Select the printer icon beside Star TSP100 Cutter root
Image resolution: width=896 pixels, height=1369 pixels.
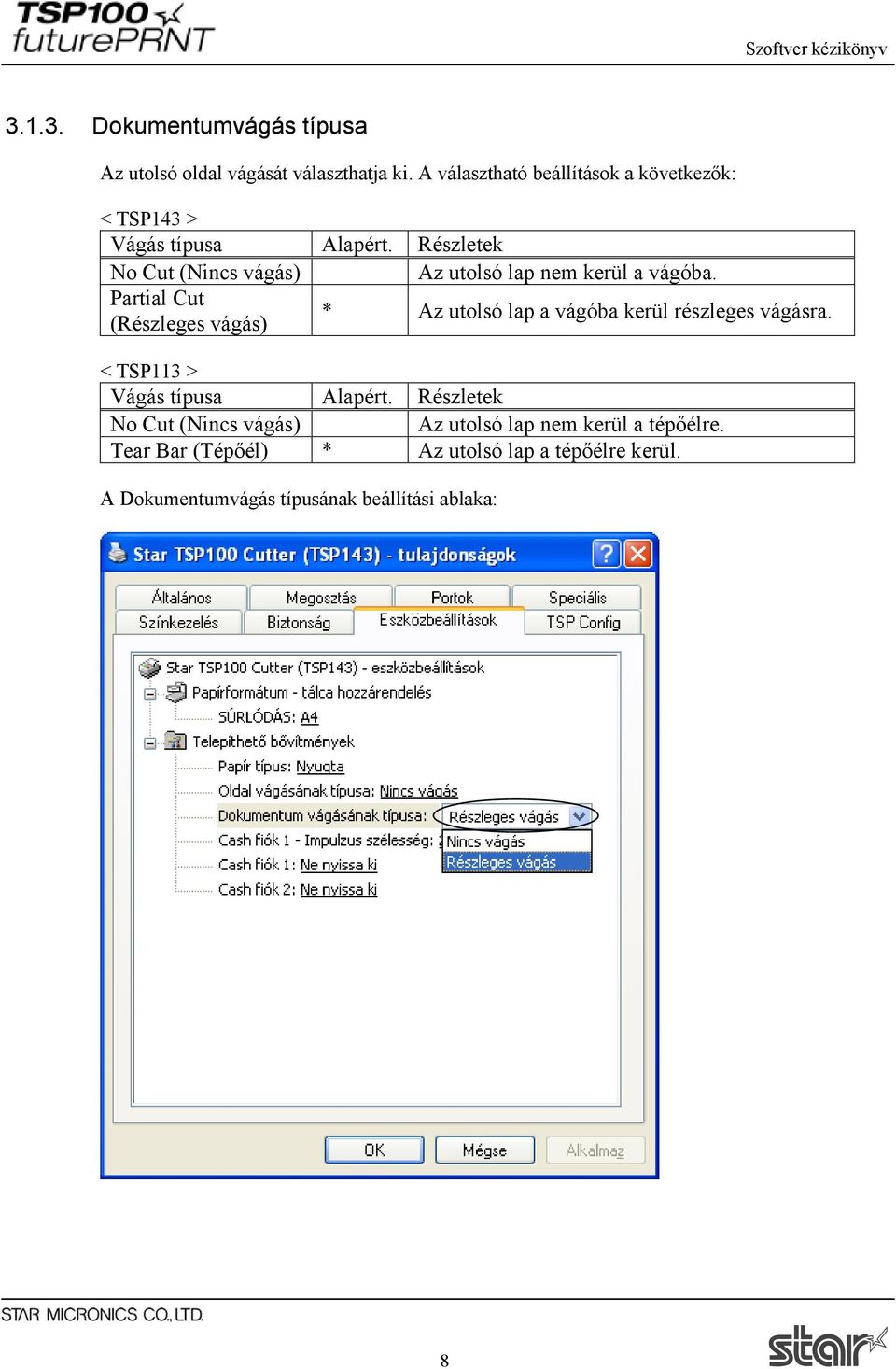(149, 668)
